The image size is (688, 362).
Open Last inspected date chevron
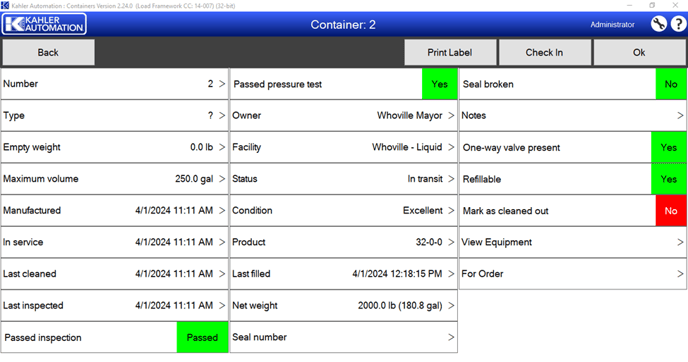(222, 305)
